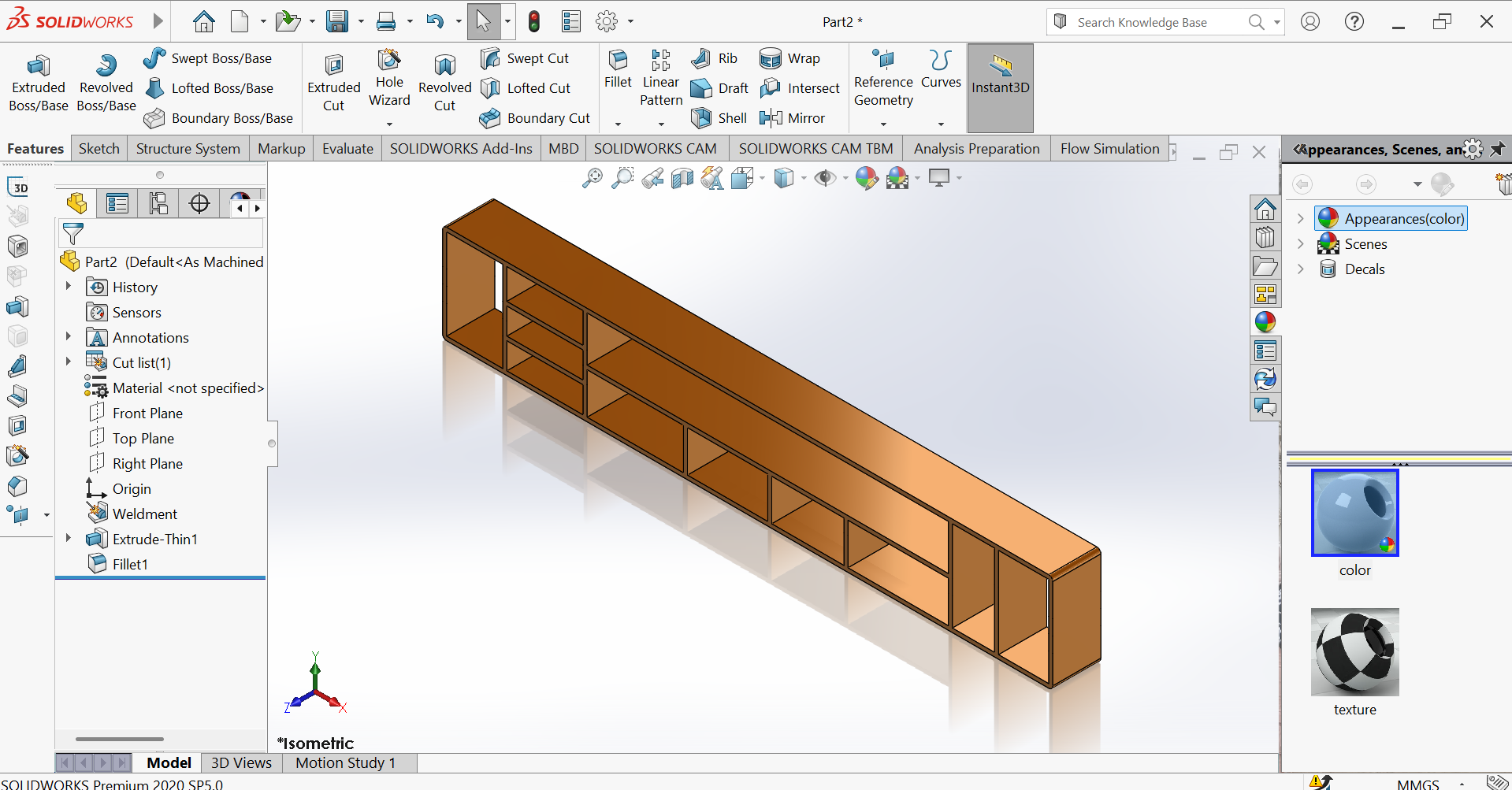This screenshot has height=790, width=1512.
Task: Pin the Appearances task pane
Action: (x=1497, y=149)
